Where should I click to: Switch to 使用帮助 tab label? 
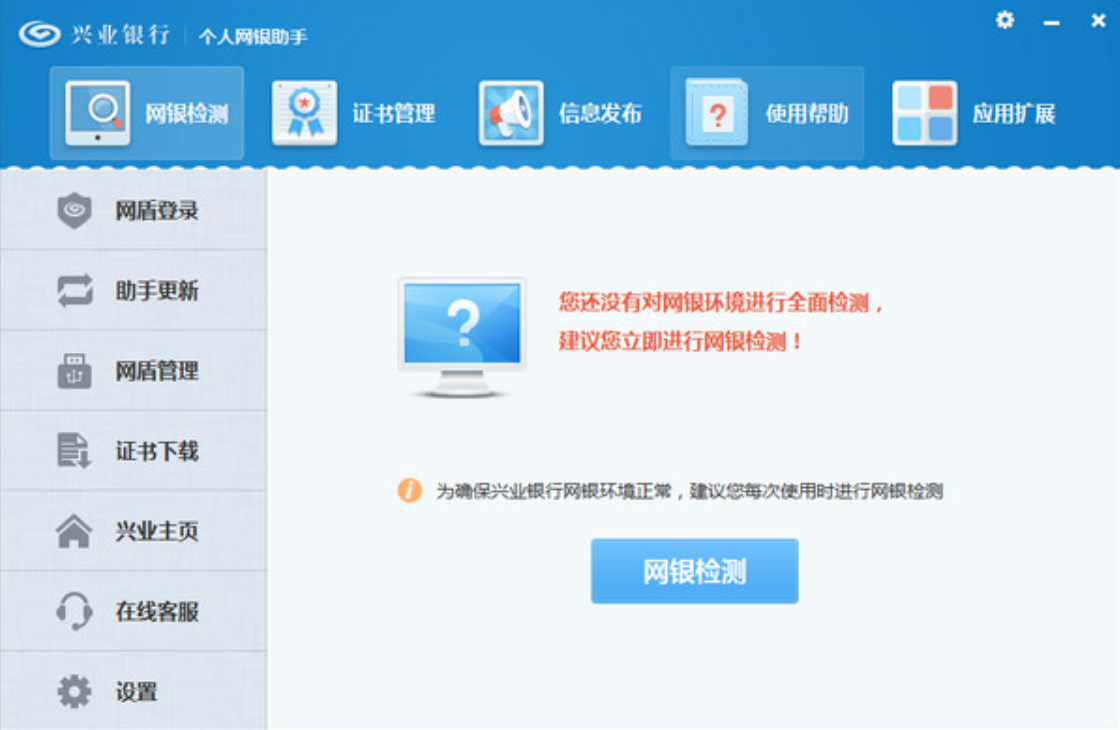(807, 114)
